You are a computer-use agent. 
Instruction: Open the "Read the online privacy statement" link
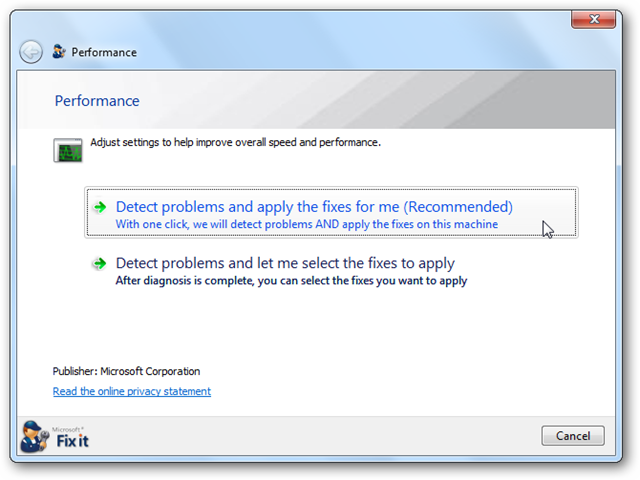click(x=132, y=392)
